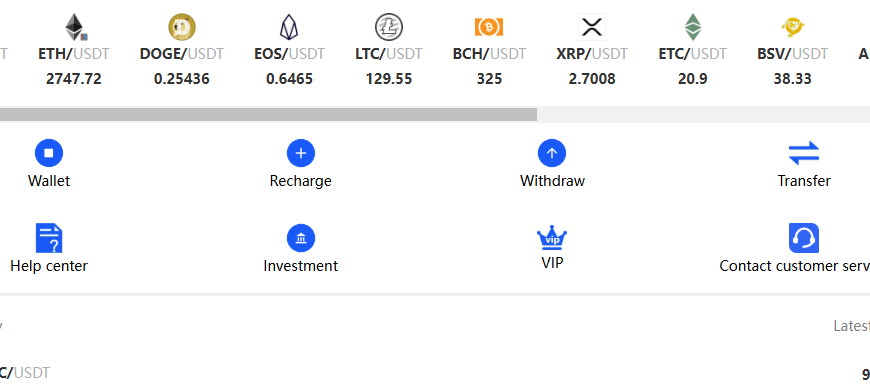870x391 pixels.
Task: Open the Investment bank icon
Action: tap(301, 238)
